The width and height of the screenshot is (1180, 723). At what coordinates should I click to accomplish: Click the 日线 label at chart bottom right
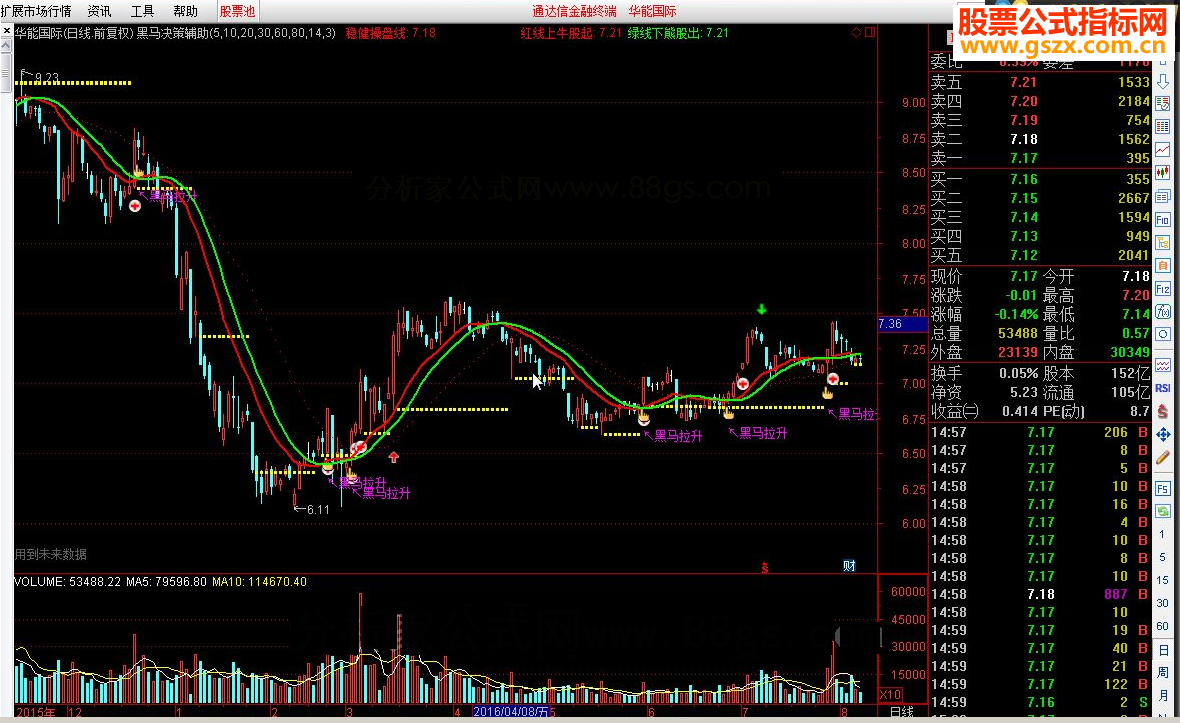coord(902,711)
